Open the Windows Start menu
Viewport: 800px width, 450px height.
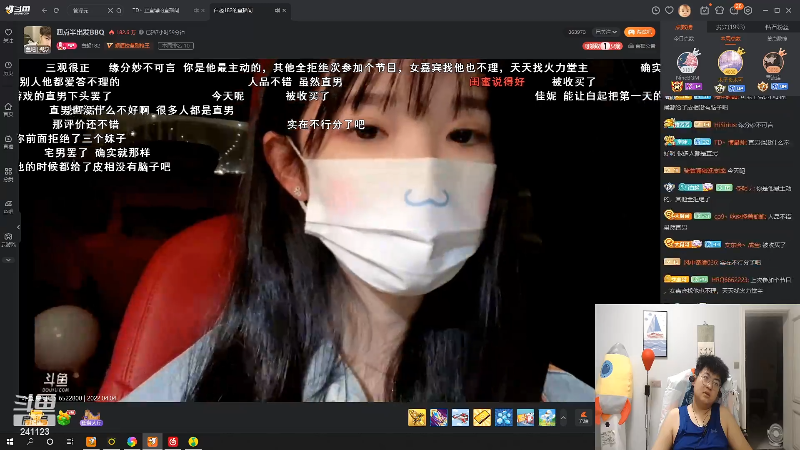(10, 442)
